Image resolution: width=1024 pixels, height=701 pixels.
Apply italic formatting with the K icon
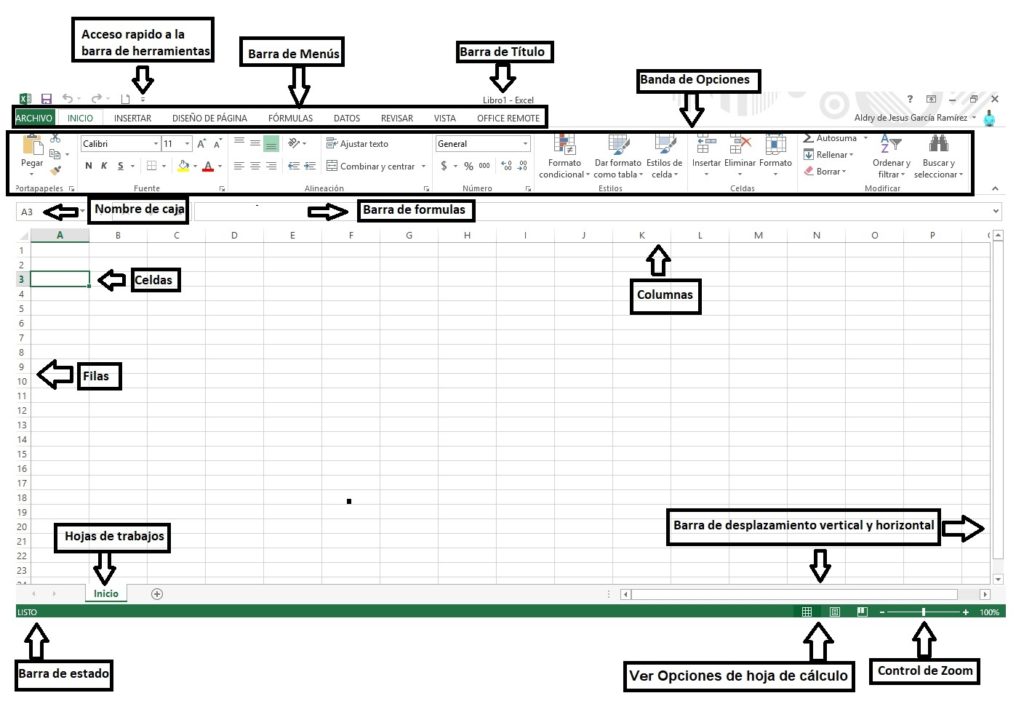pyautogui.click(x=103, y=164)
